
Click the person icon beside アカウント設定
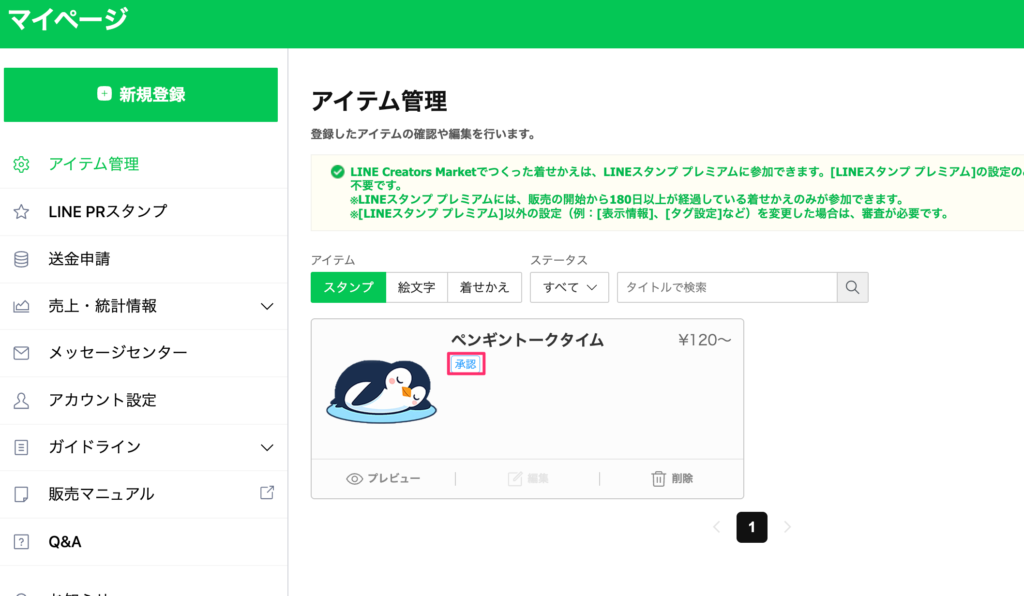[21, 400]
